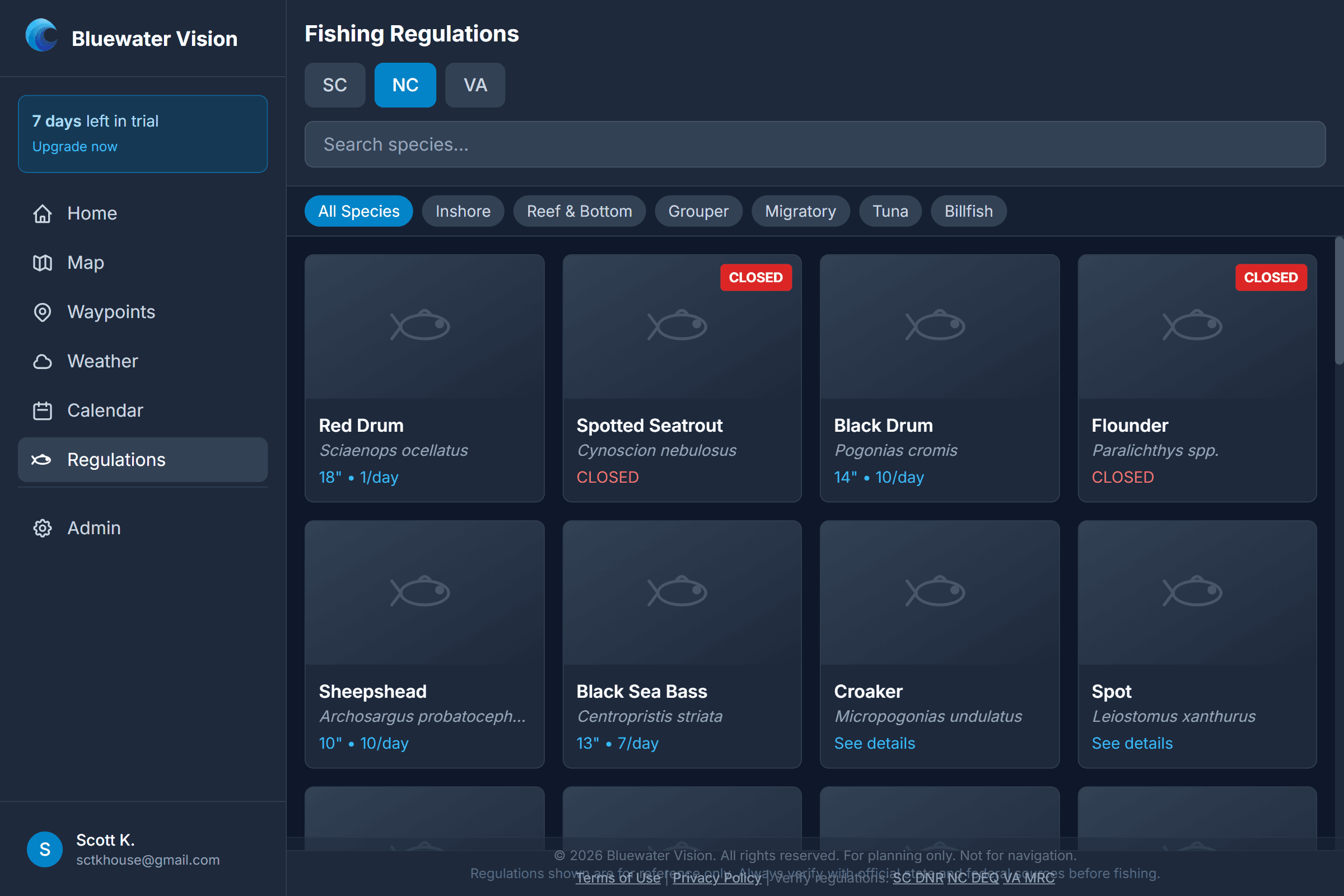The width and height of the screenshot is (1344, 896).
Task: Click the Weather cloud icon
Action: tap(43, 361)
